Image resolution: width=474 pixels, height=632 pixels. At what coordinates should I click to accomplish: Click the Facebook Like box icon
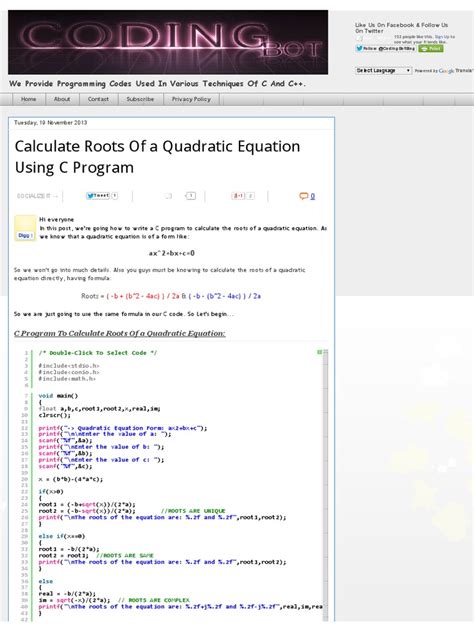coord(359,39)
